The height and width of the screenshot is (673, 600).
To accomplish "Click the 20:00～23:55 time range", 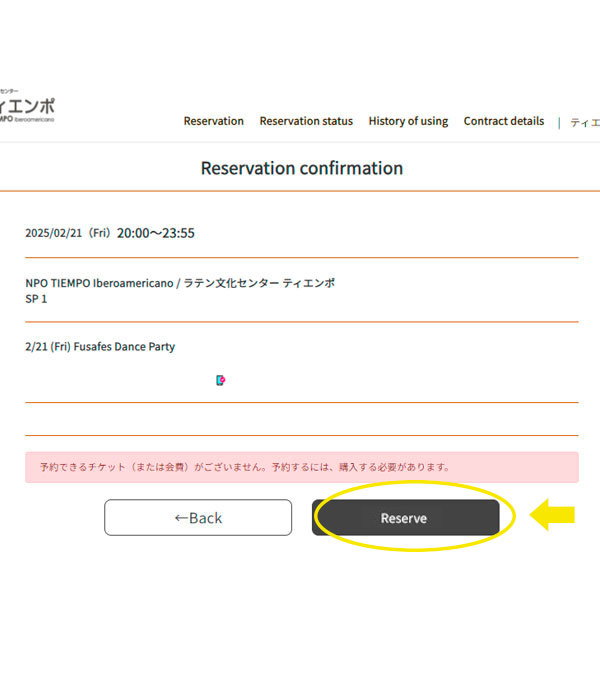I will [x=156, y=233].
